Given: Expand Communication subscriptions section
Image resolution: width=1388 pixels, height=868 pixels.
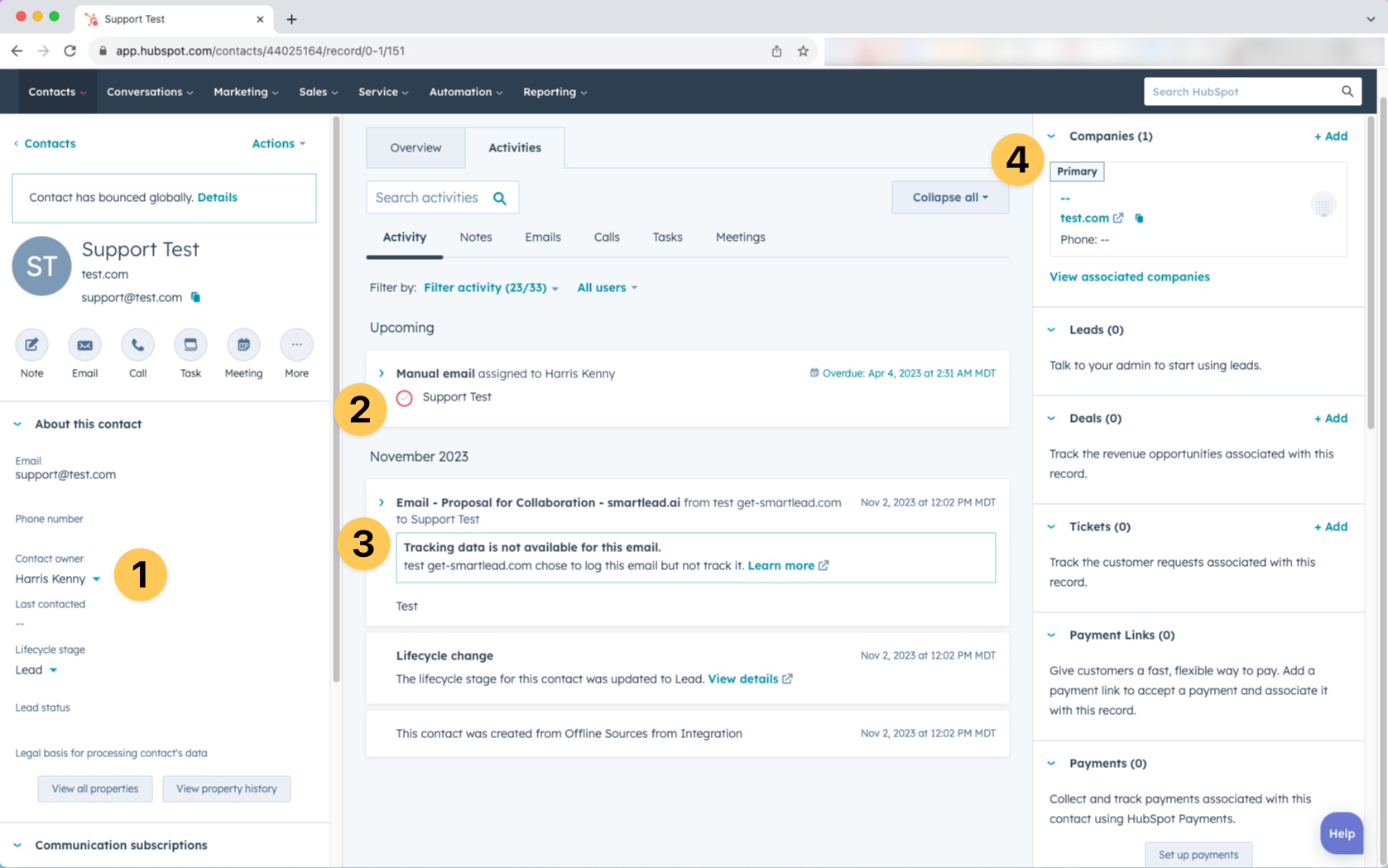Looking at the screenshot, I should 17,845.
